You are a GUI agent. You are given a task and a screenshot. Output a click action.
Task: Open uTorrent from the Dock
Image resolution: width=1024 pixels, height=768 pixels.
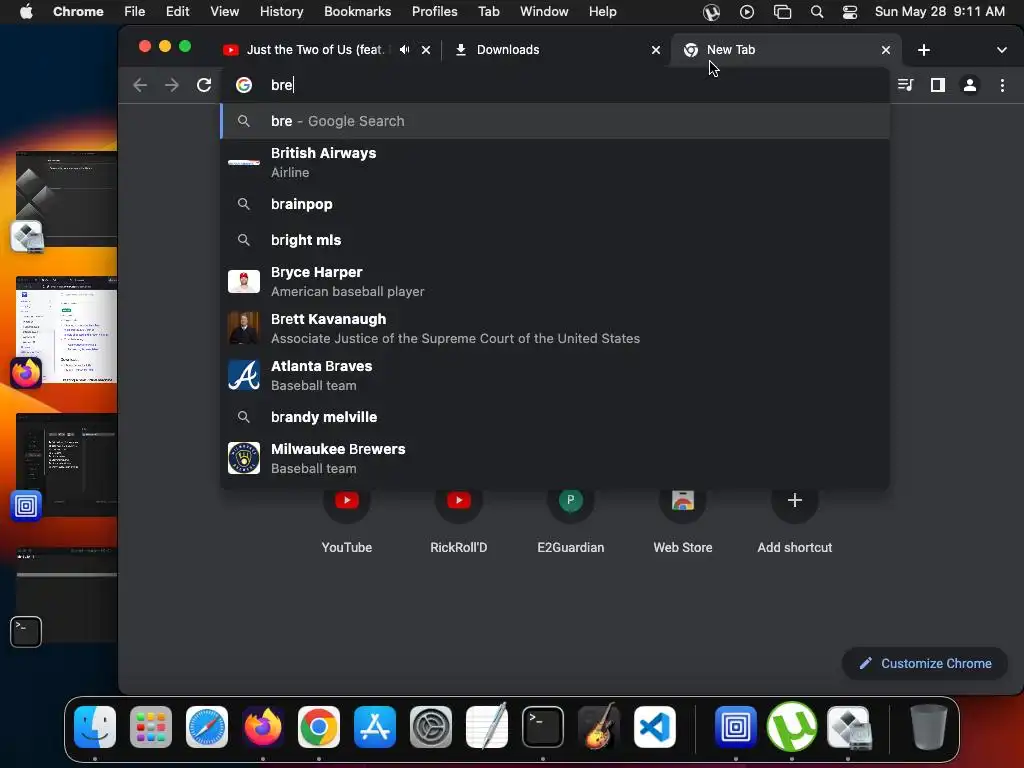coord(792,727)
